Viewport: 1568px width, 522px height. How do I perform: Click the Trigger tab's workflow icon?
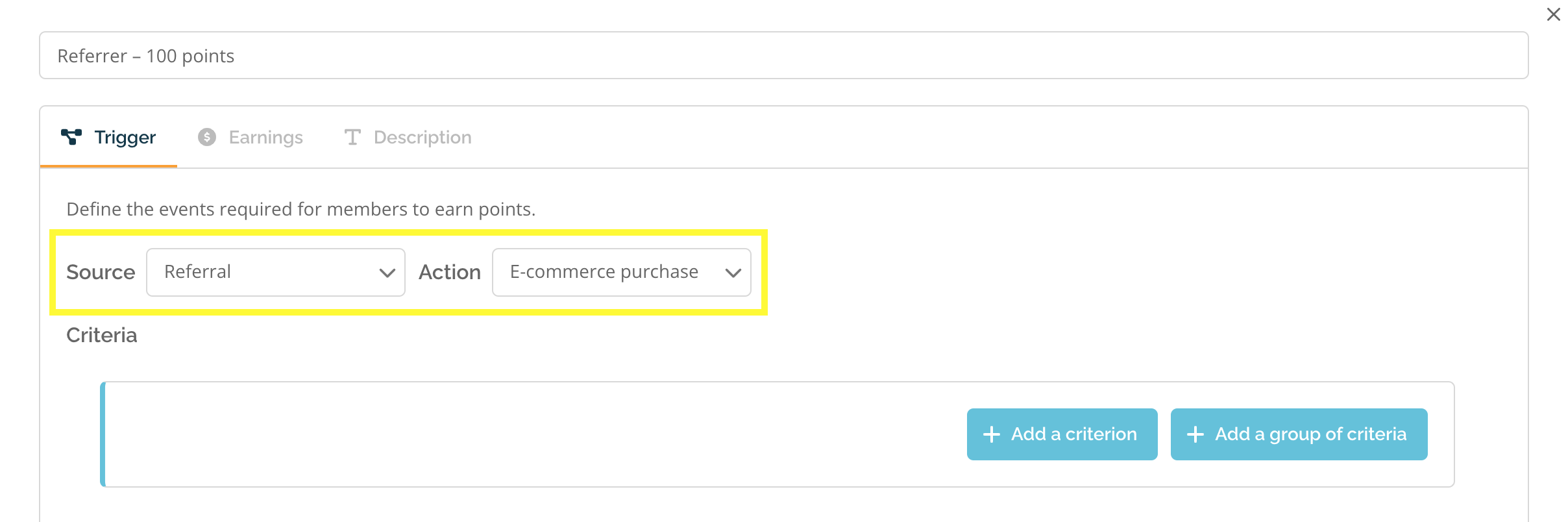point(71,137)
